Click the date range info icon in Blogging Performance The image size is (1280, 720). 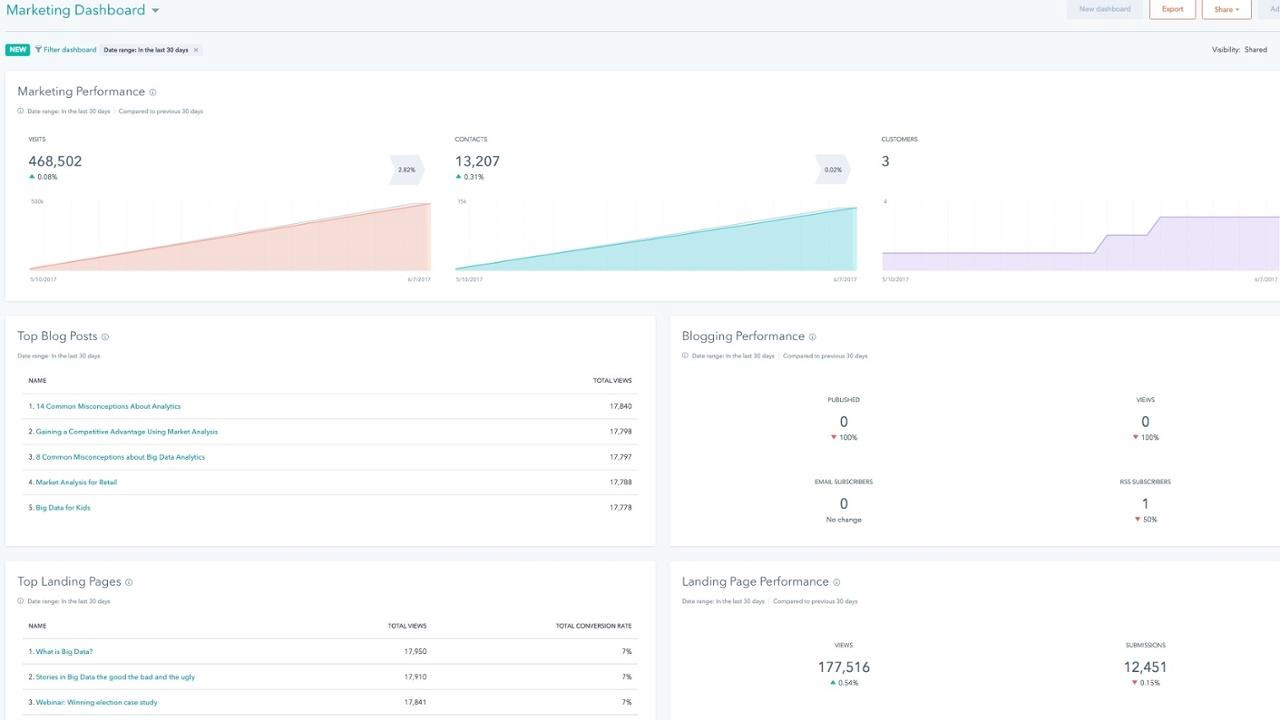click(685, 355)
